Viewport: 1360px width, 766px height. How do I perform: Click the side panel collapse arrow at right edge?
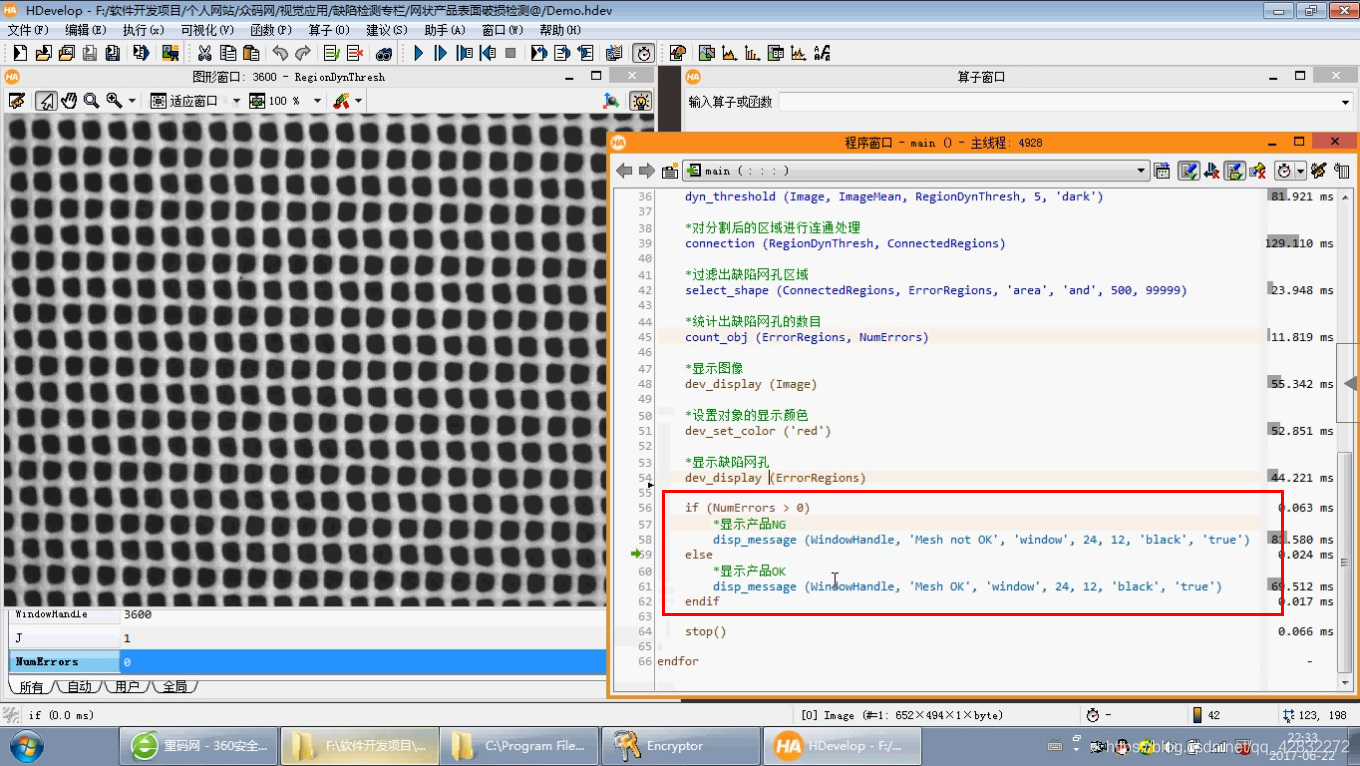coord(1348,384)
